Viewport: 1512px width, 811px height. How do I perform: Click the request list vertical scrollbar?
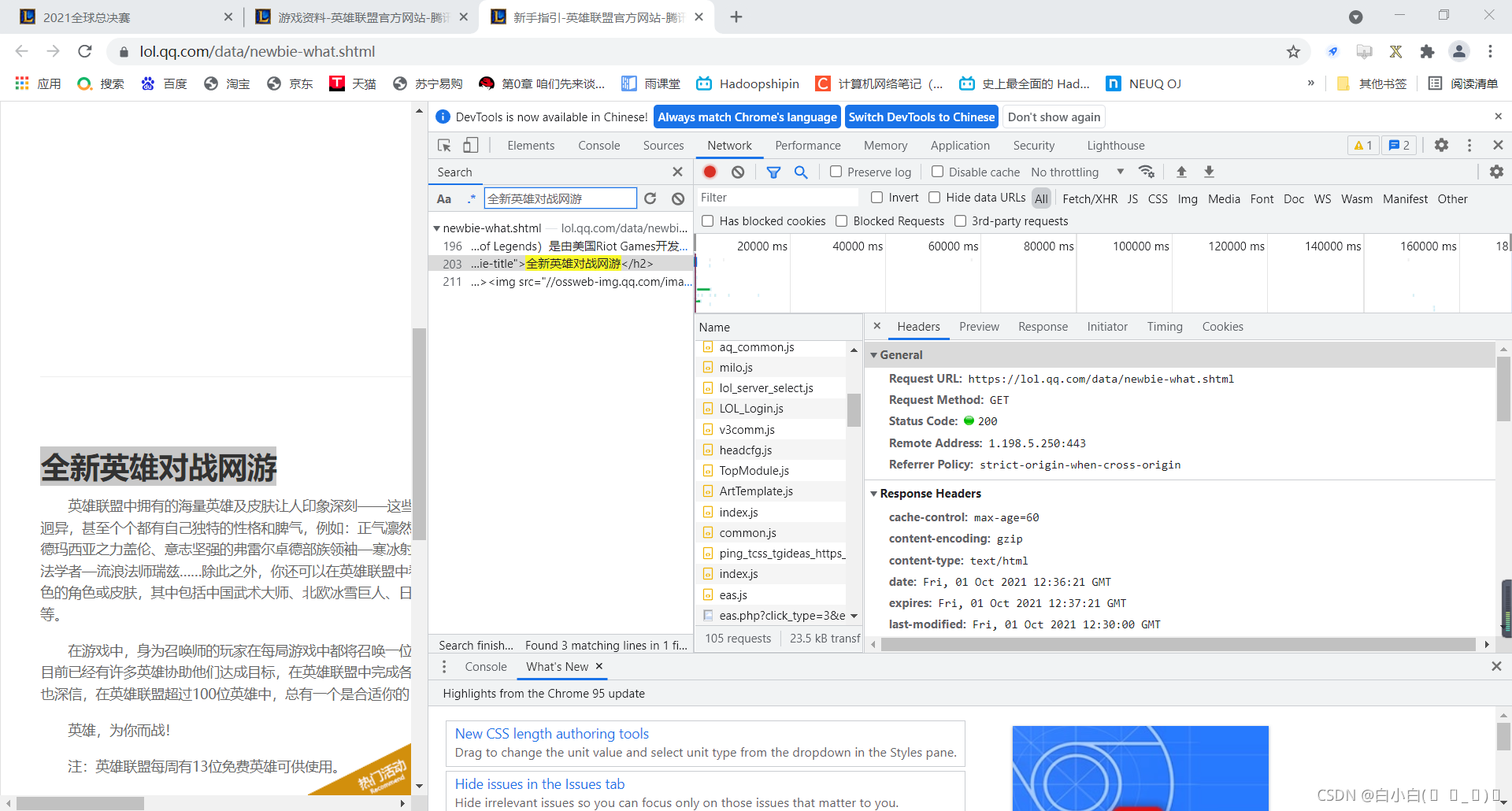[854, 410]
